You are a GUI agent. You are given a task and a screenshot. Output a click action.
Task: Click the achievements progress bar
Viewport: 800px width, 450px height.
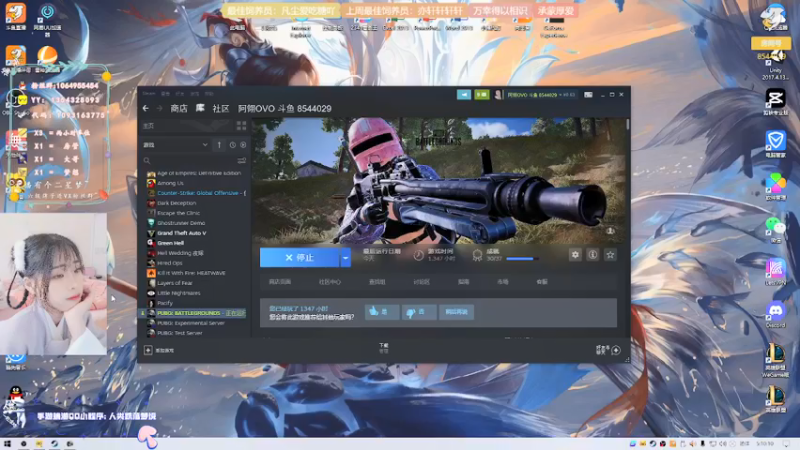pos(522,259)
